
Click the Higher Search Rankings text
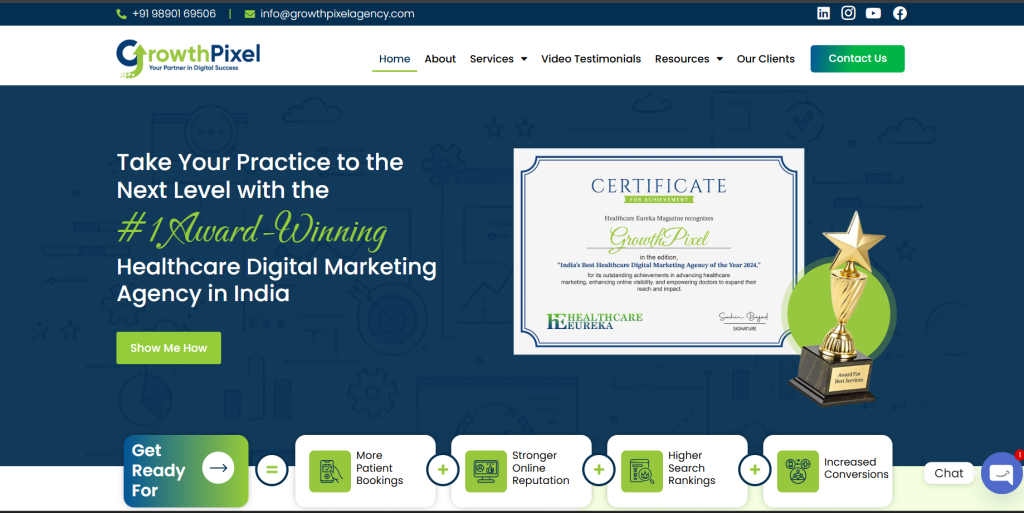tap(692, 468)
